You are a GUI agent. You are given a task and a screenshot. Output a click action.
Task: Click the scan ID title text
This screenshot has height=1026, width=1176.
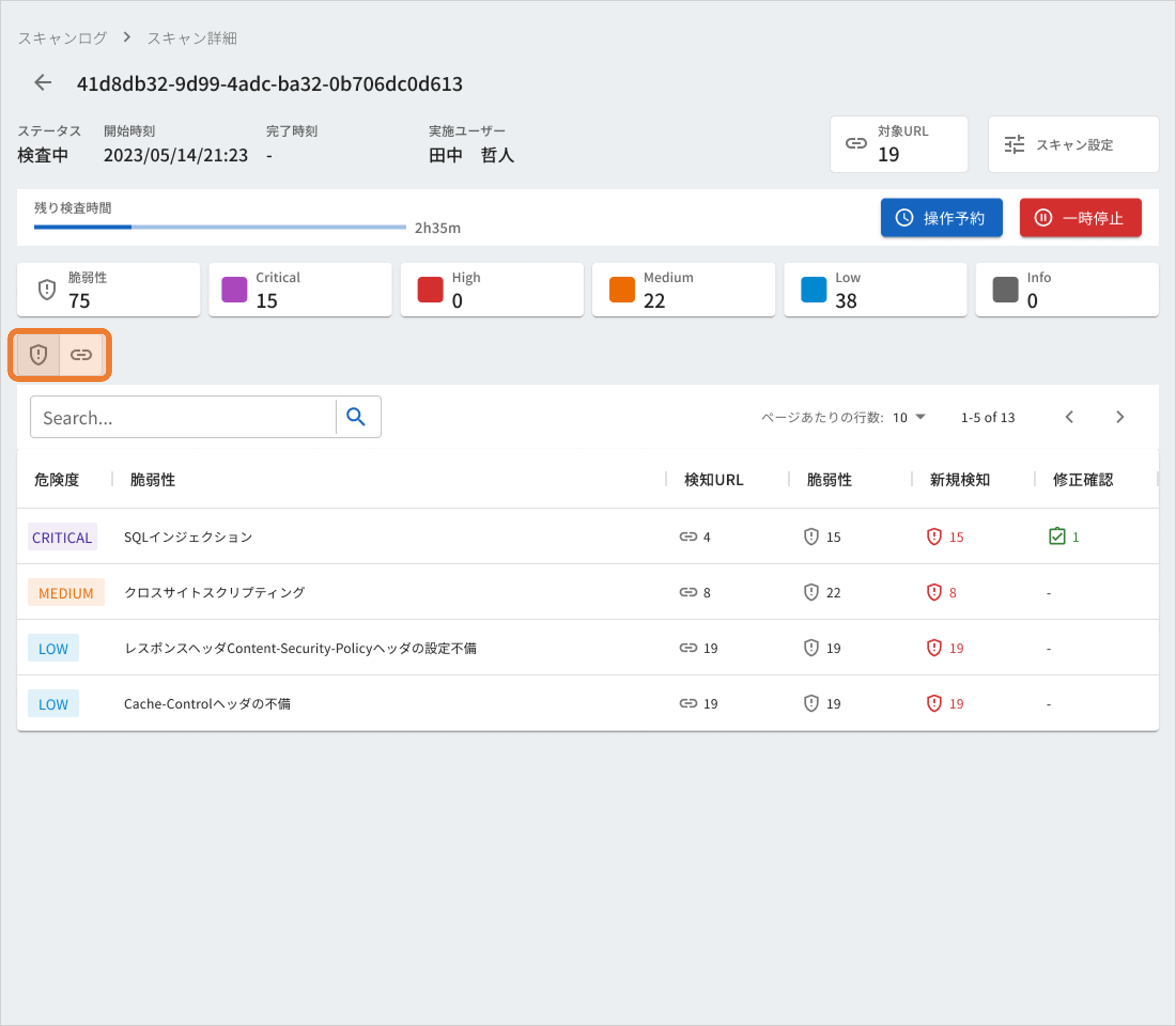point(270,84)
